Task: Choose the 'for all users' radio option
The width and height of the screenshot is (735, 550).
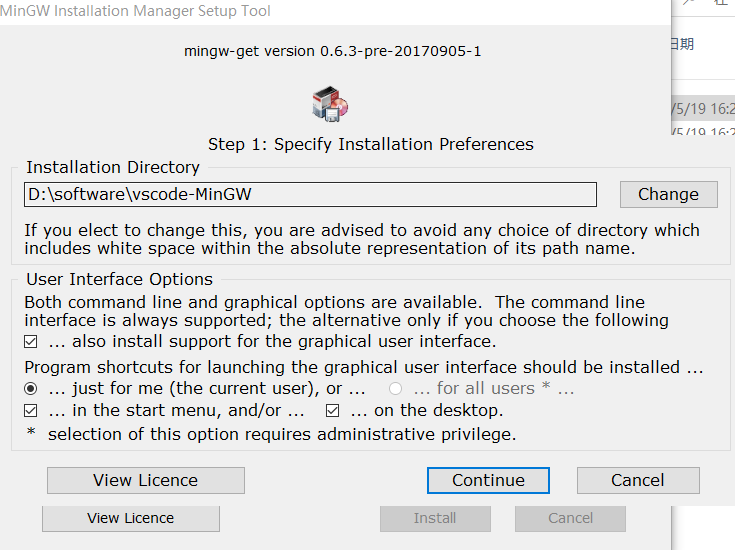Action: coord(396,388)
